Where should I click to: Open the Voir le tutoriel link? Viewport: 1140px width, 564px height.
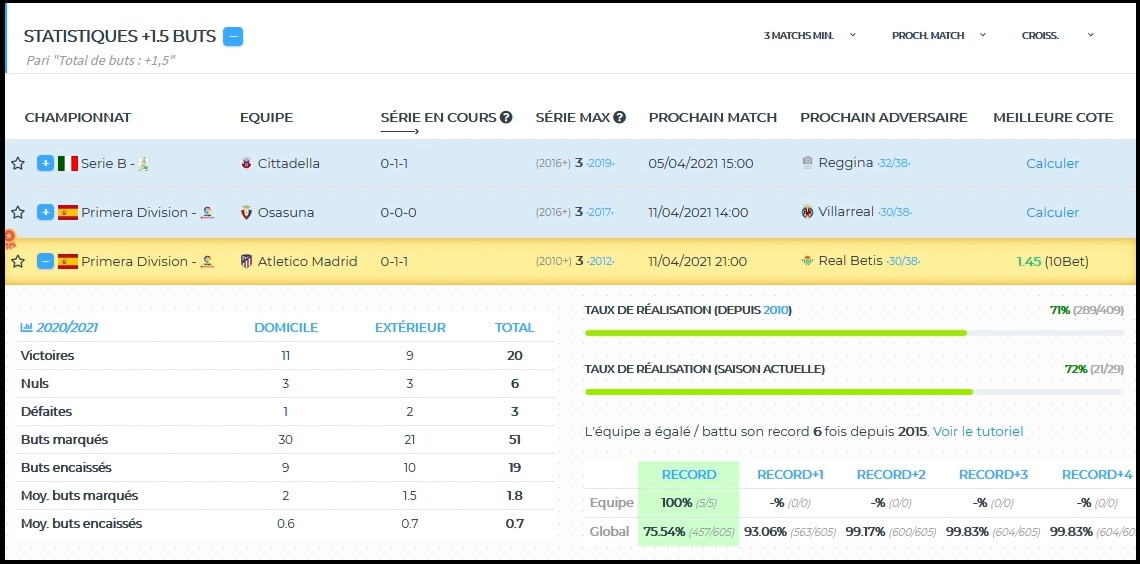(978, 432)
